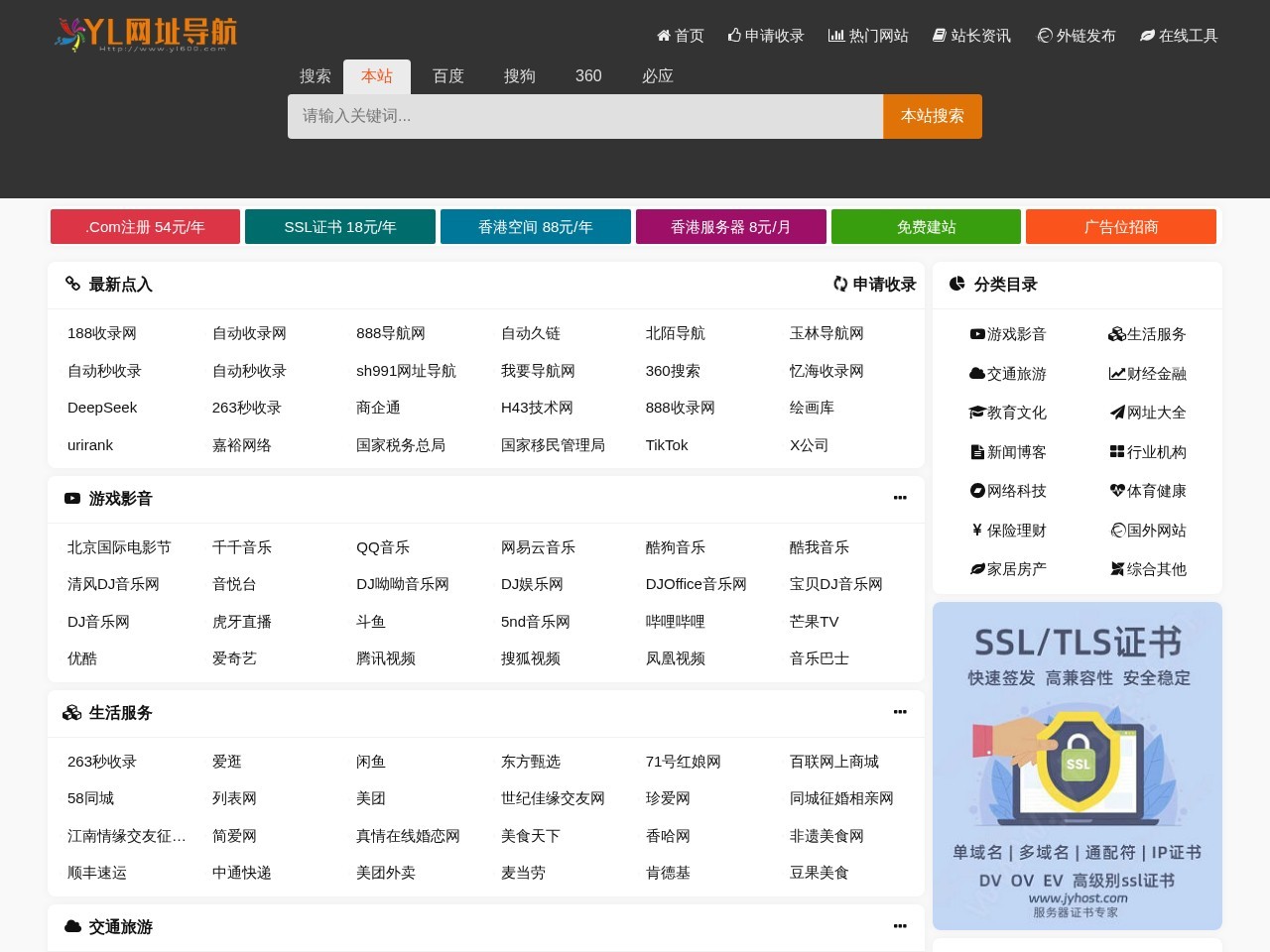Click the 国外网站 category icon
Viewport: 1270px width, 952px height.
point(1117,531)
